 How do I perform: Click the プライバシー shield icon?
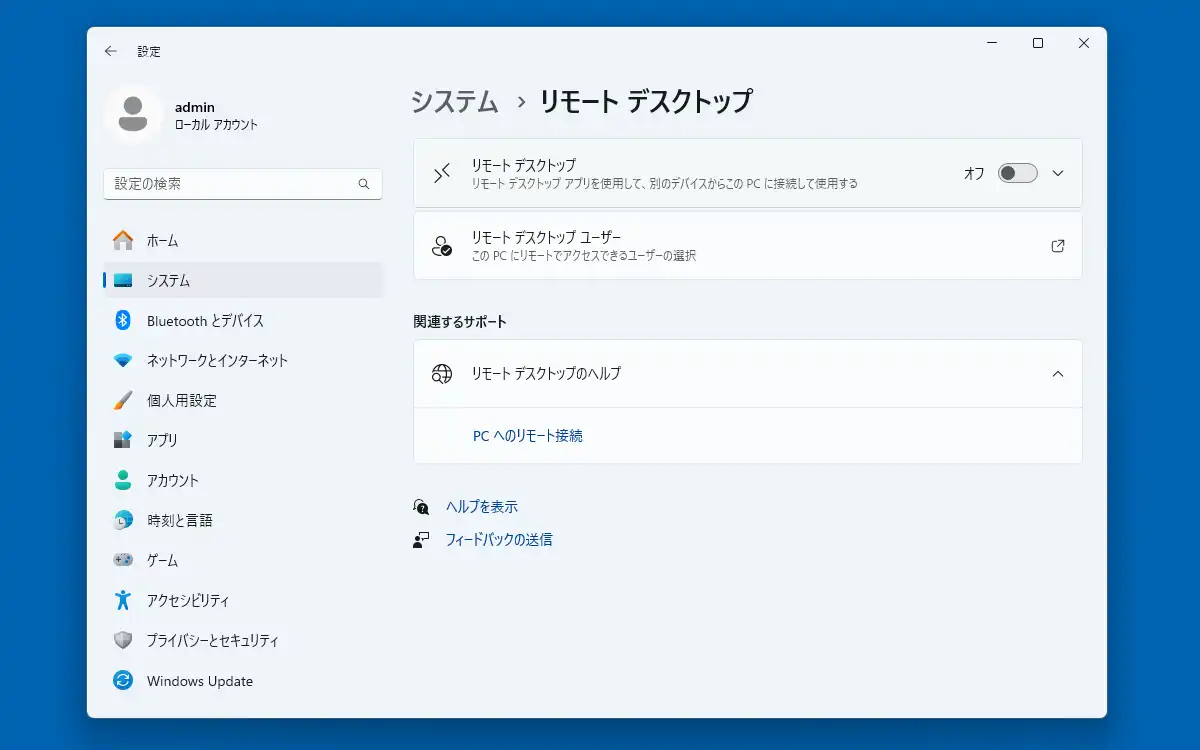(123, 640)
